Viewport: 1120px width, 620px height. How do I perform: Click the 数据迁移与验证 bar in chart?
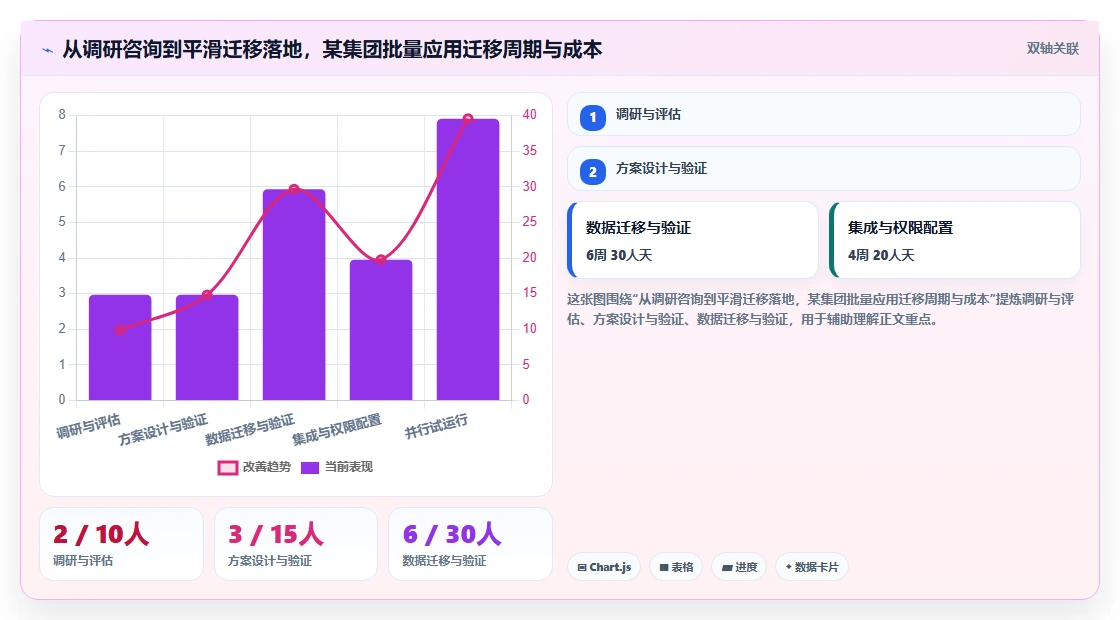(x=294, y=294)
